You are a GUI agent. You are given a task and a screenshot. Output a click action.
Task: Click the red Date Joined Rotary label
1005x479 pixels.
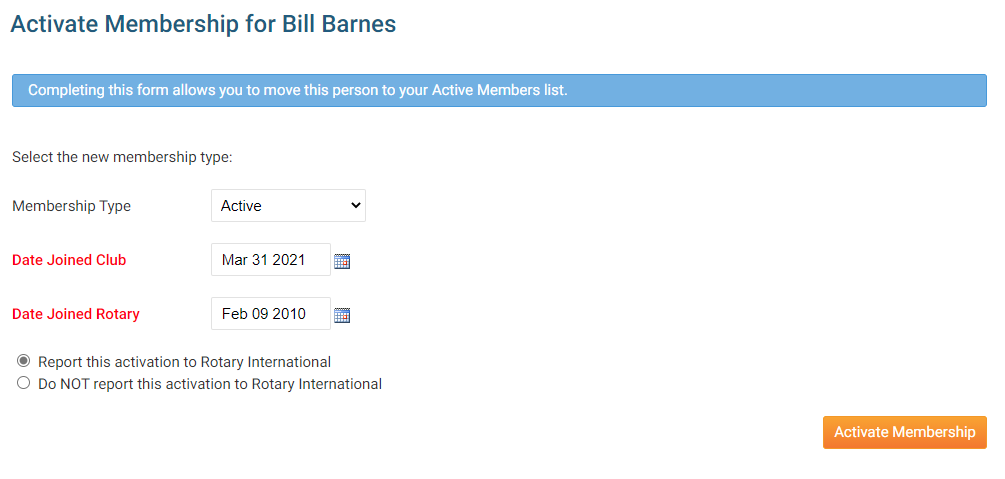point(76,314)
